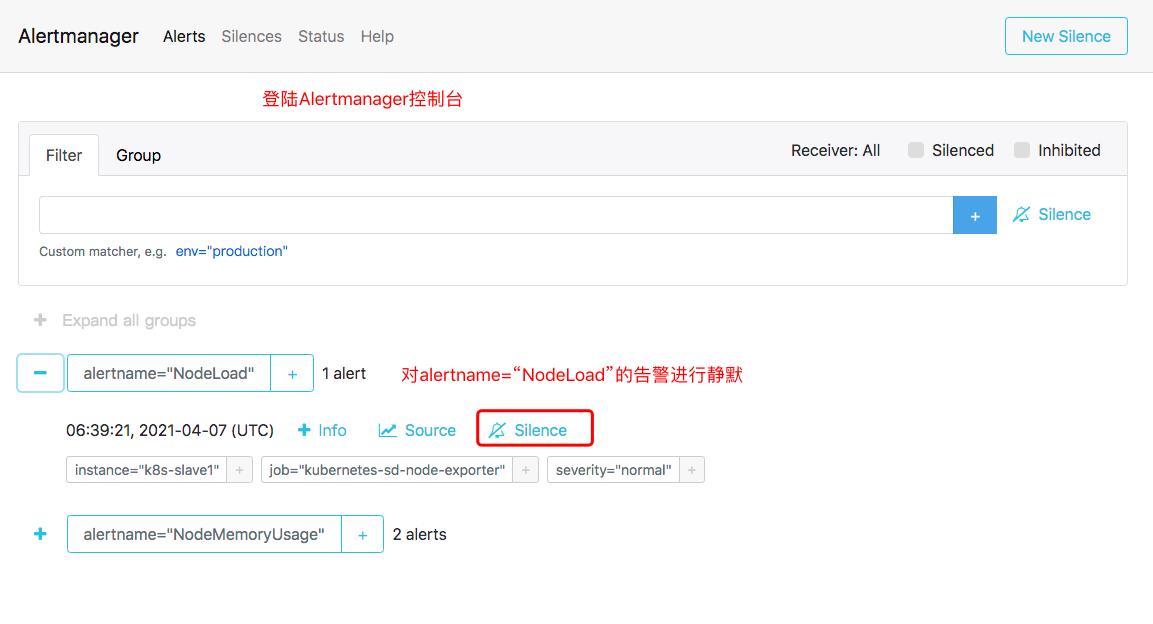Add instance="k8s-slave1" label to filter

pos(238,469)
